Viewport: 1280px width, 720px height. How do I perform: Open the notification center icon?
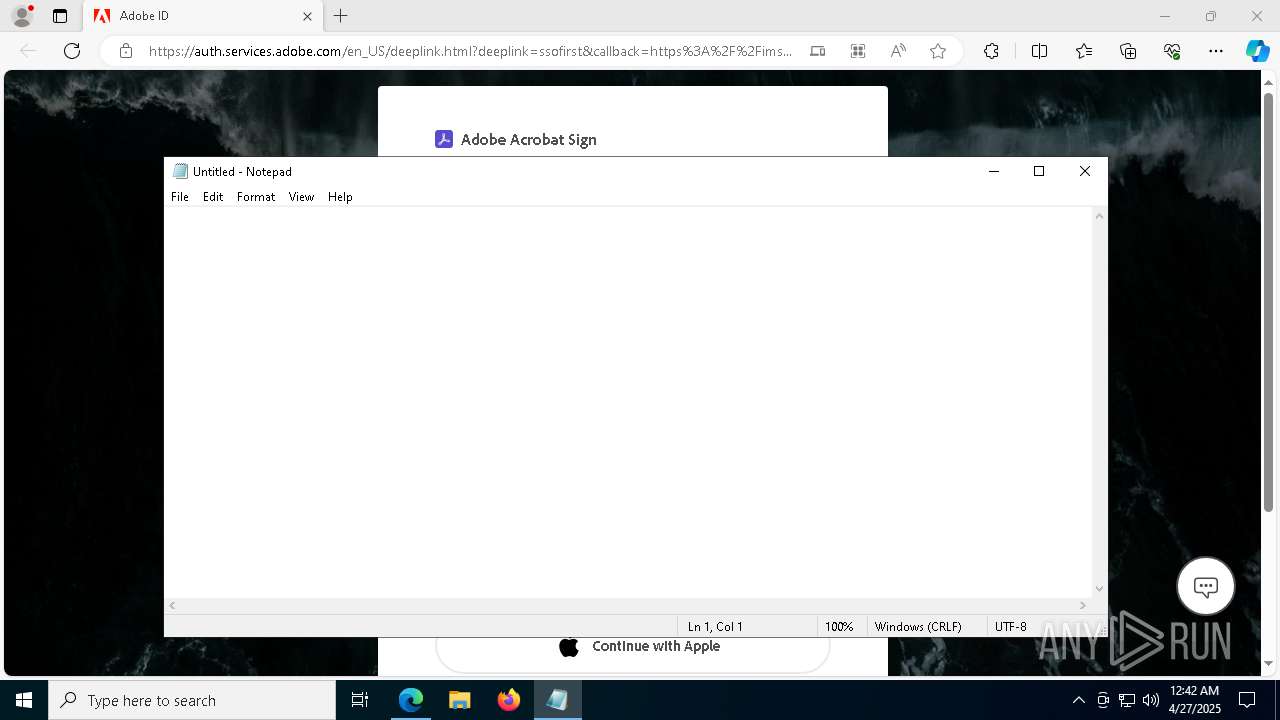coord(1247,700)
